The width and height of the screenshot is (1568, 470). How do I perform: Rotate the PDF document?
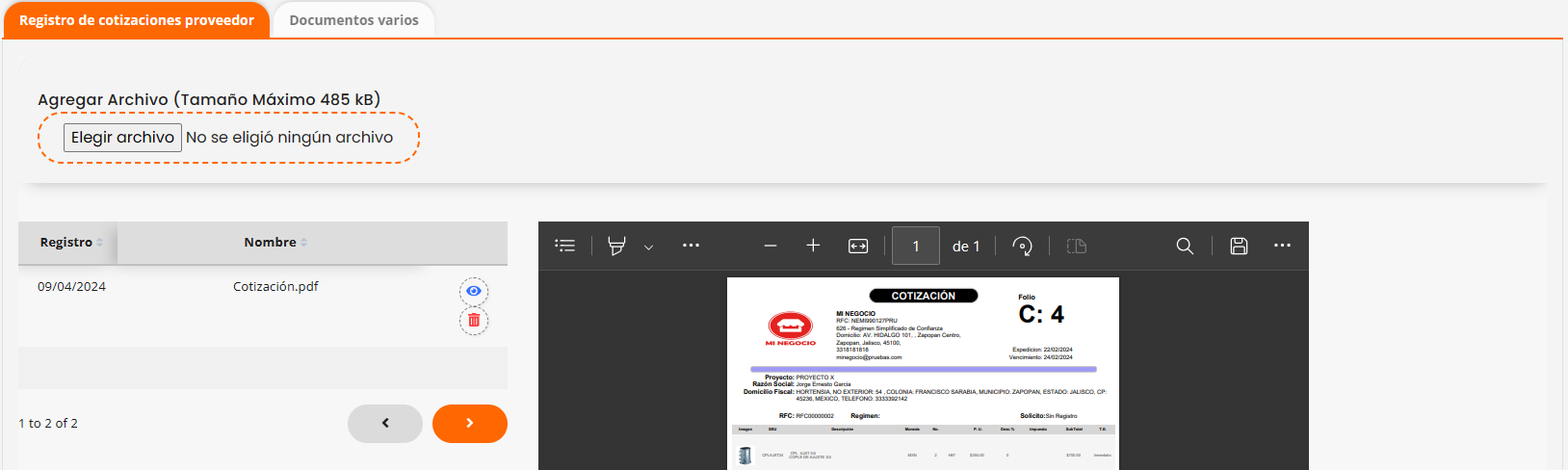coord(1023,246)
